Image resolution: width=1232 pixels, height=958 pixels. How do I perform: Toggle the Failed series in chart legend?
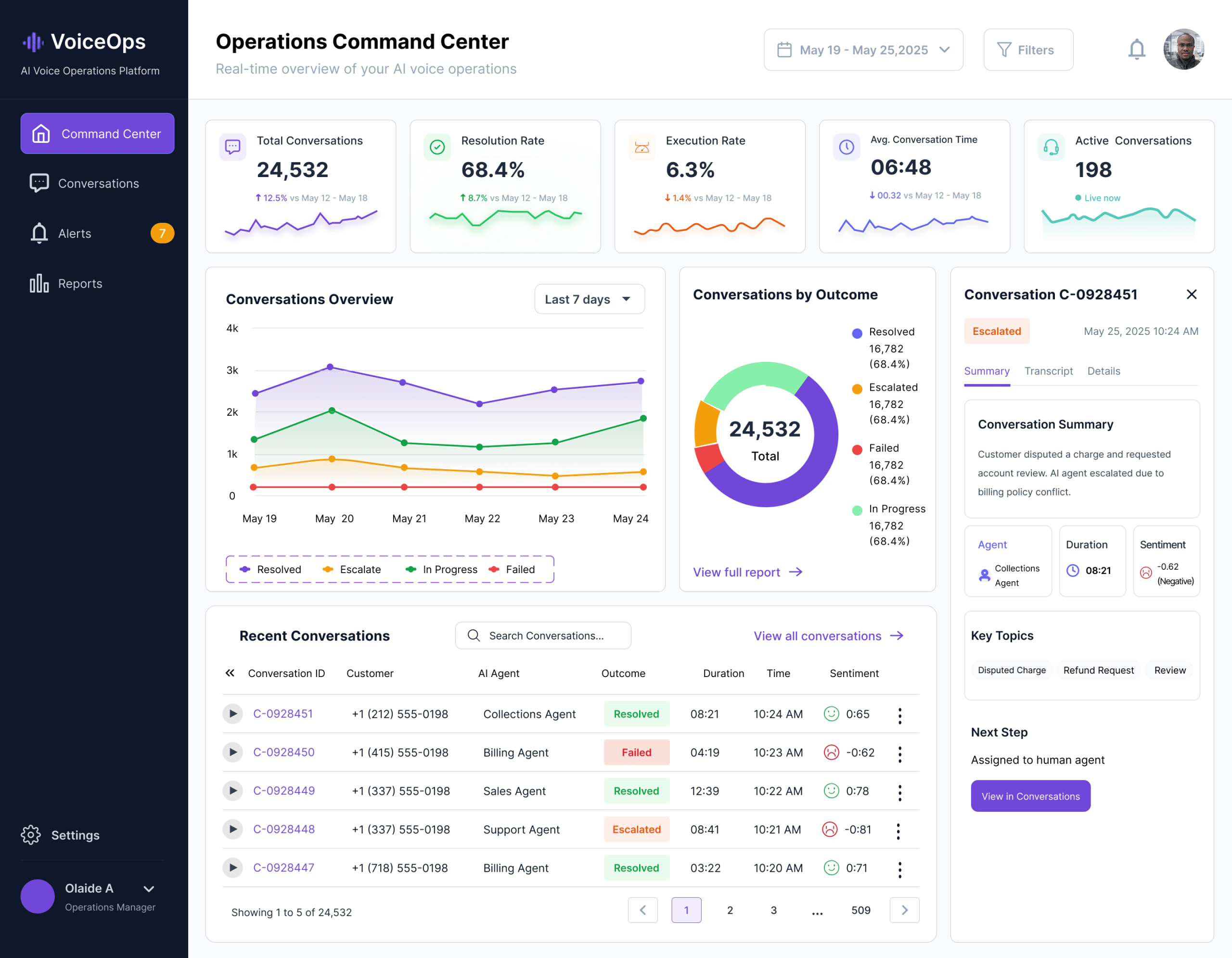point(512,570)
